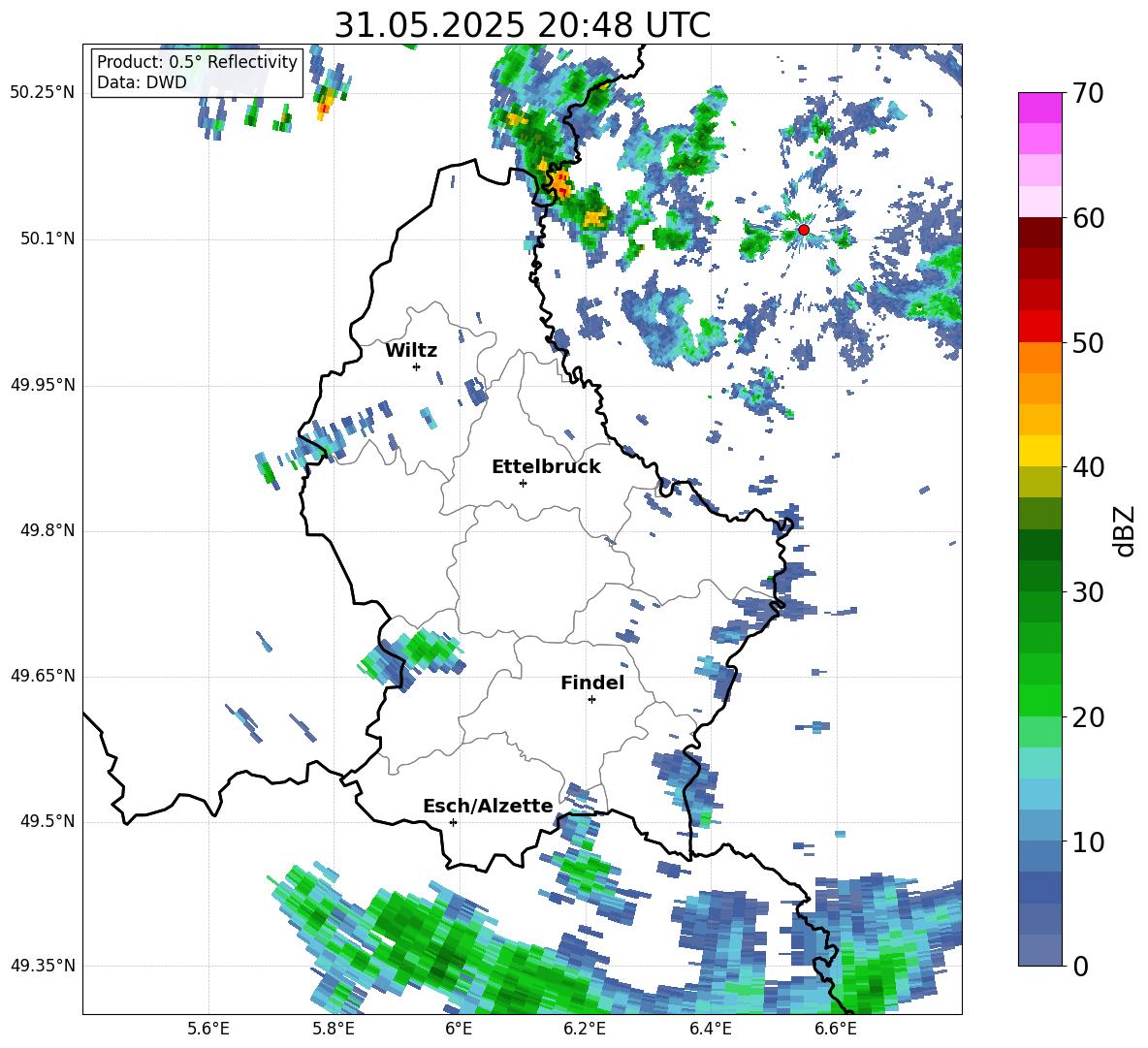Click the red radar site marker dot
Viewport: 1148px width, 1048px height.
(803, 230)
